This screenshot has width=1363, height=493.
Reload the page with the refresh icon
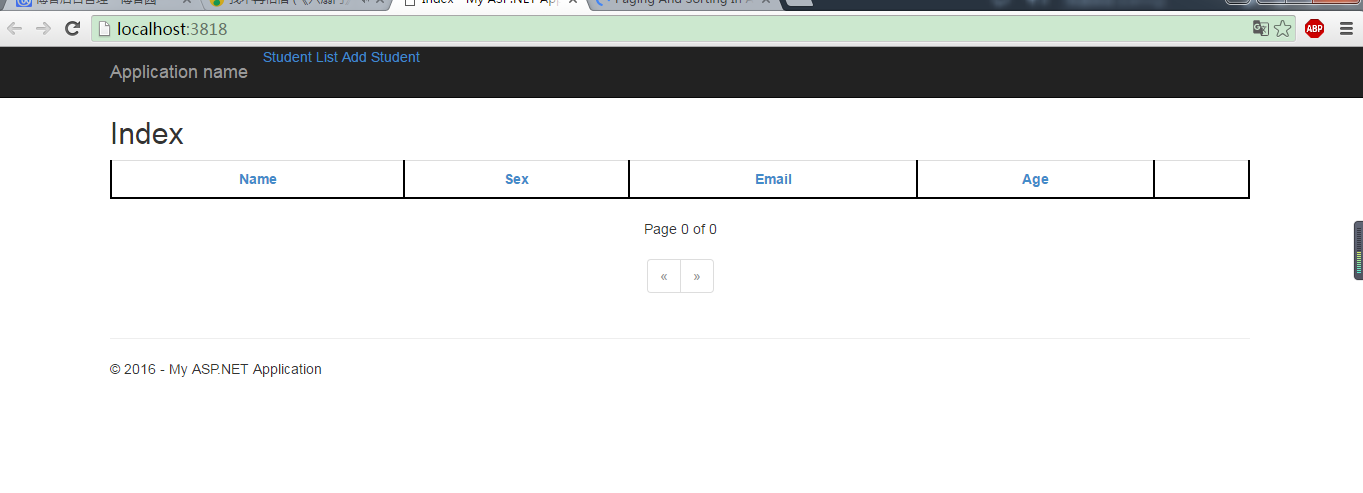tap(72, 29)
